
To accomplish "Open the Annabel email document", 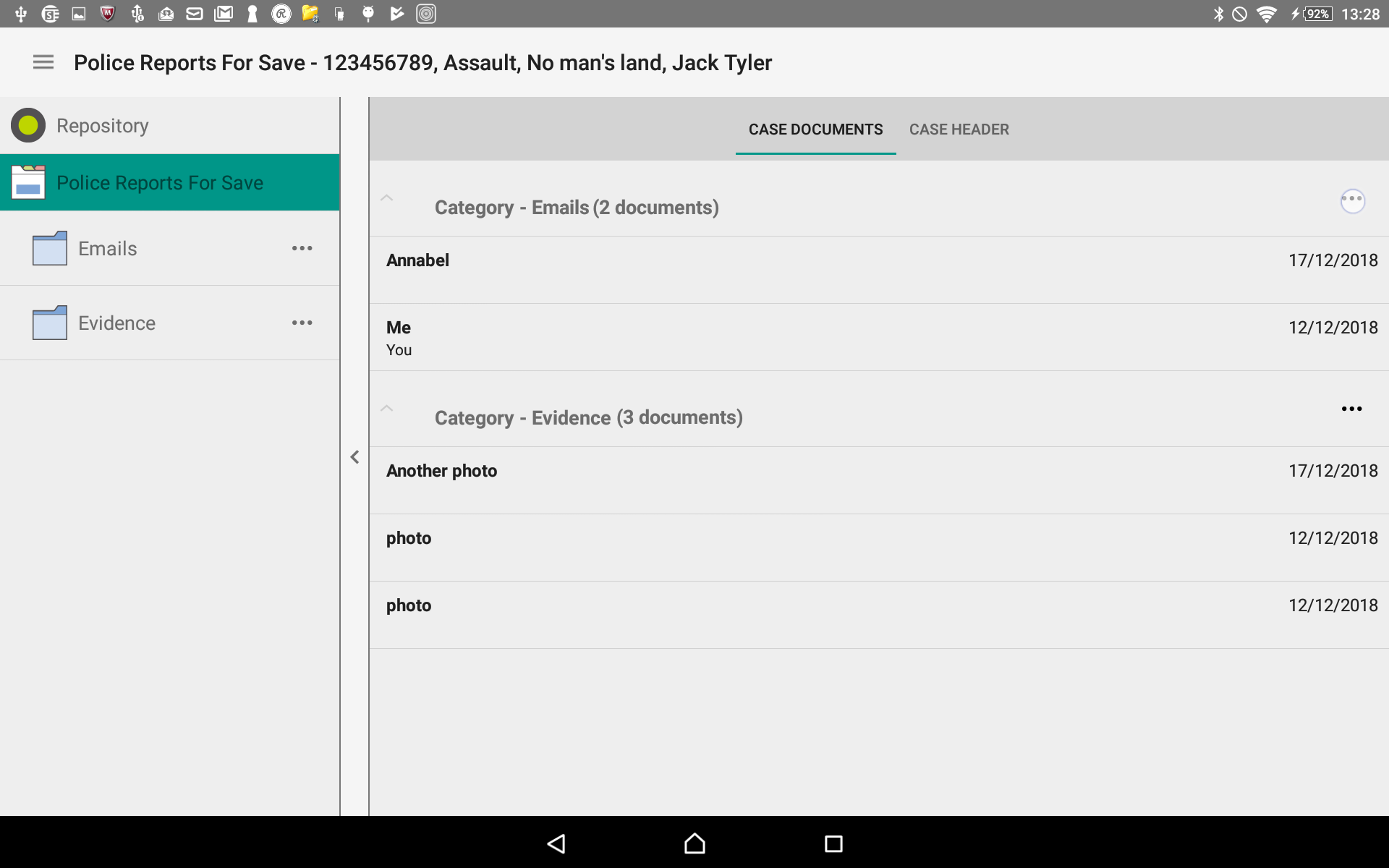I will [x=723, y=260].
